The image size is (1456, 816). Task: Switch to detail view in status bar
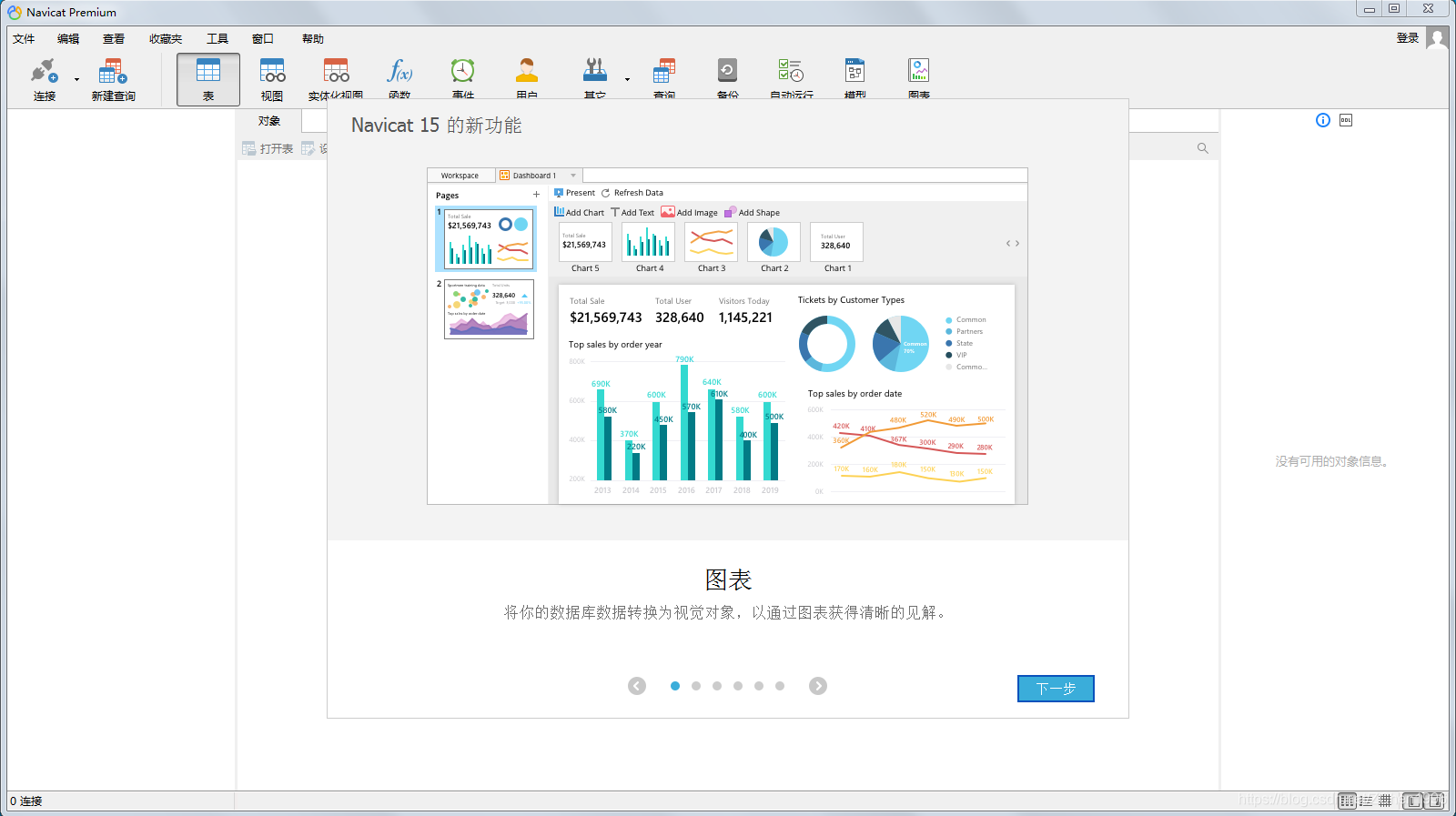(x=1366, y=801)
